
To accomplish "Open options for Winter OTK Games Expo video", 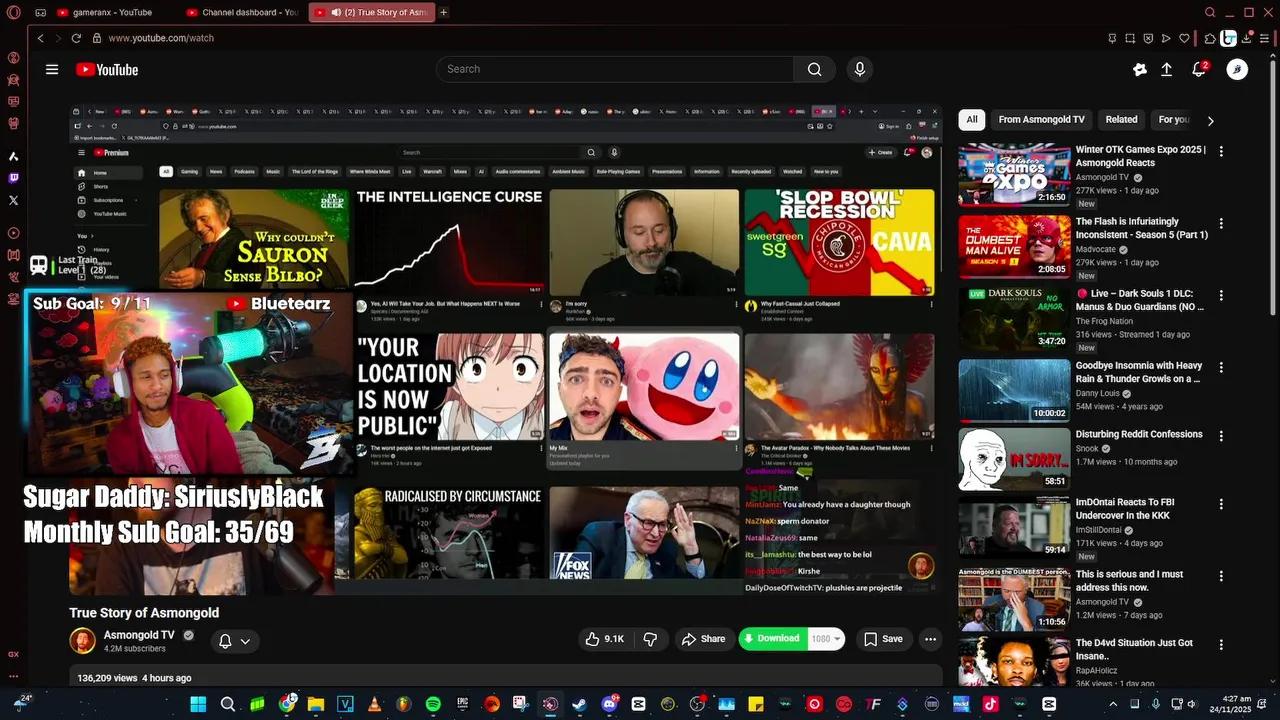I will pyautogui.click(x=1221, y=151).
